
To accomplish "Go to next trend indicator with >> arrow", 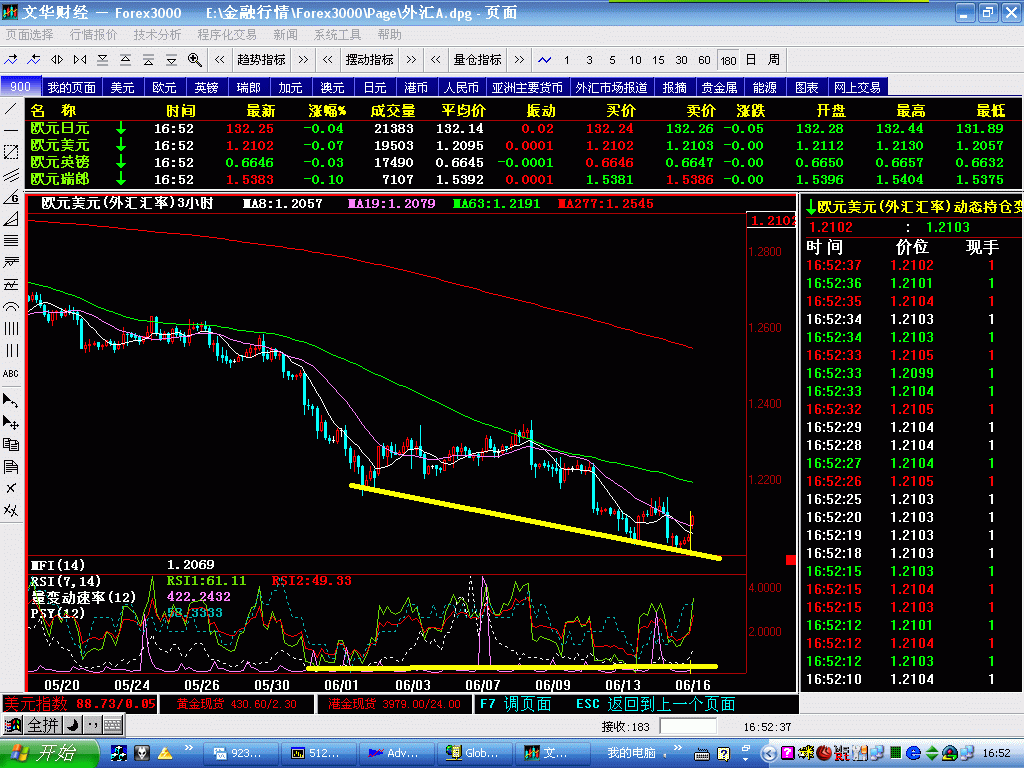I will click(x=303, y=60).
